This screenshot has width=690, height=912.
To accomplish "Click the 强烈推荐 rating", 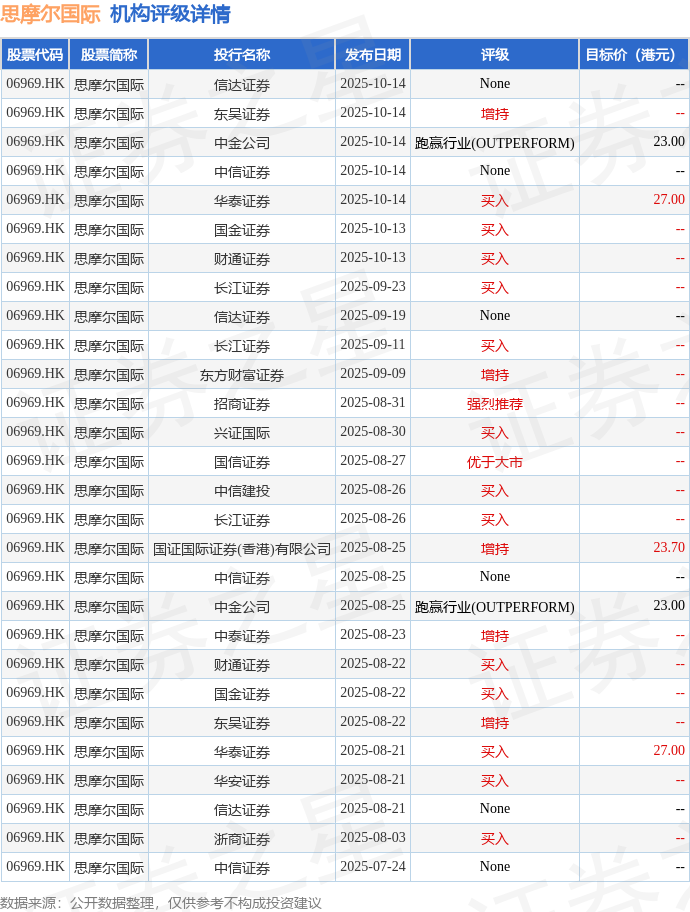I will pyautogui.click(x=495, y=404).
